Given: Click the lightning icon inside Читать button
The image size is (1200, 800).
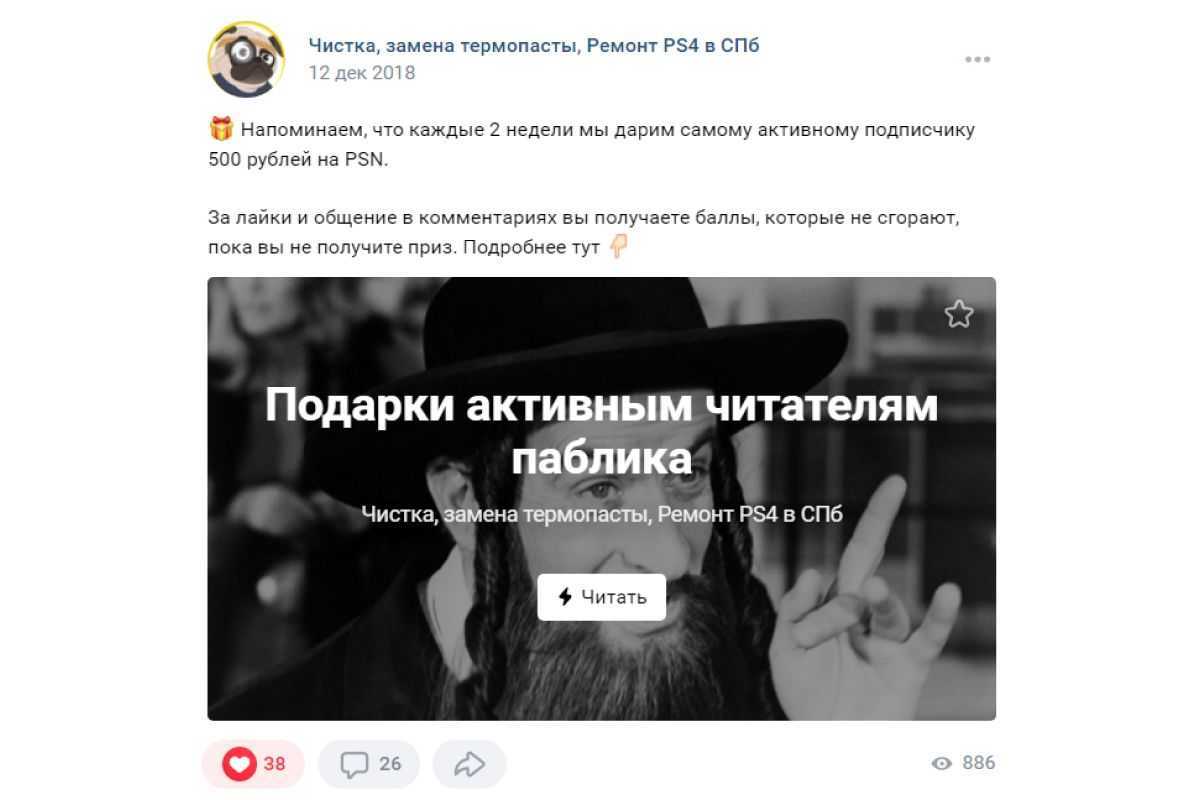Looking at the screenshot, I should (x=565, y=597).
